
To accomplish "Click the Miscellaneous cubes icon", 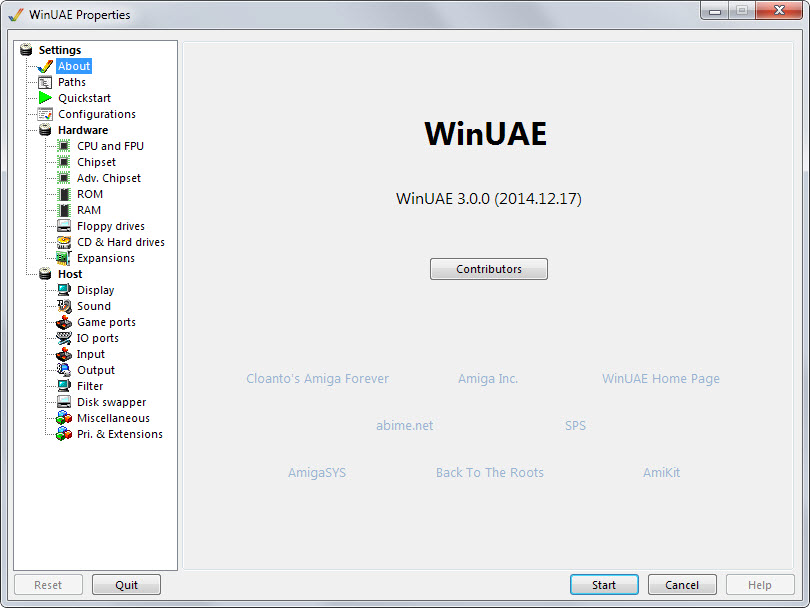I will [x=64, y=418].
